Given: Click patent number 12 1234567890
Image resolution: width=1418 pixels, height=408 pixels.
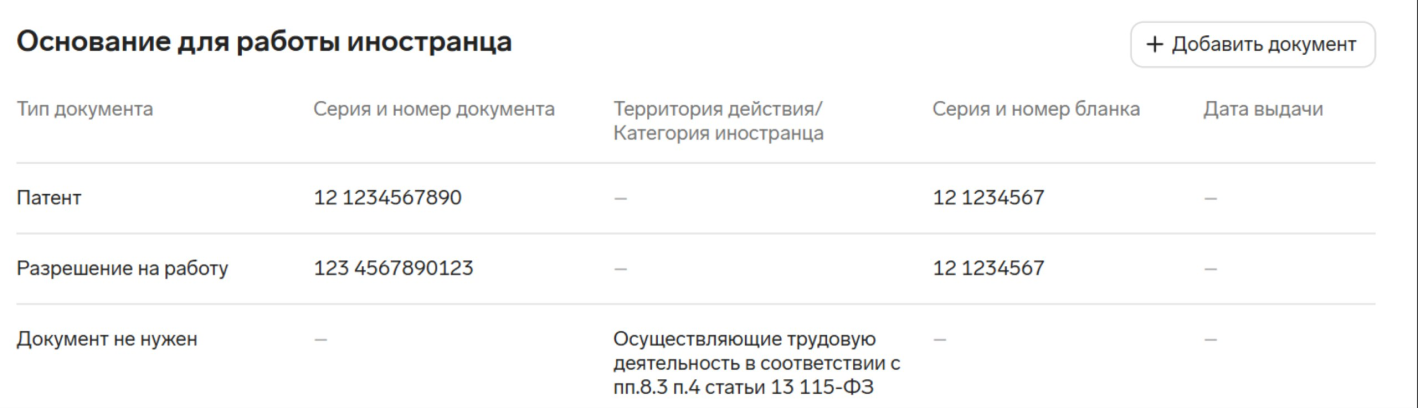Looking at the screenshot, I should [388, 198].
